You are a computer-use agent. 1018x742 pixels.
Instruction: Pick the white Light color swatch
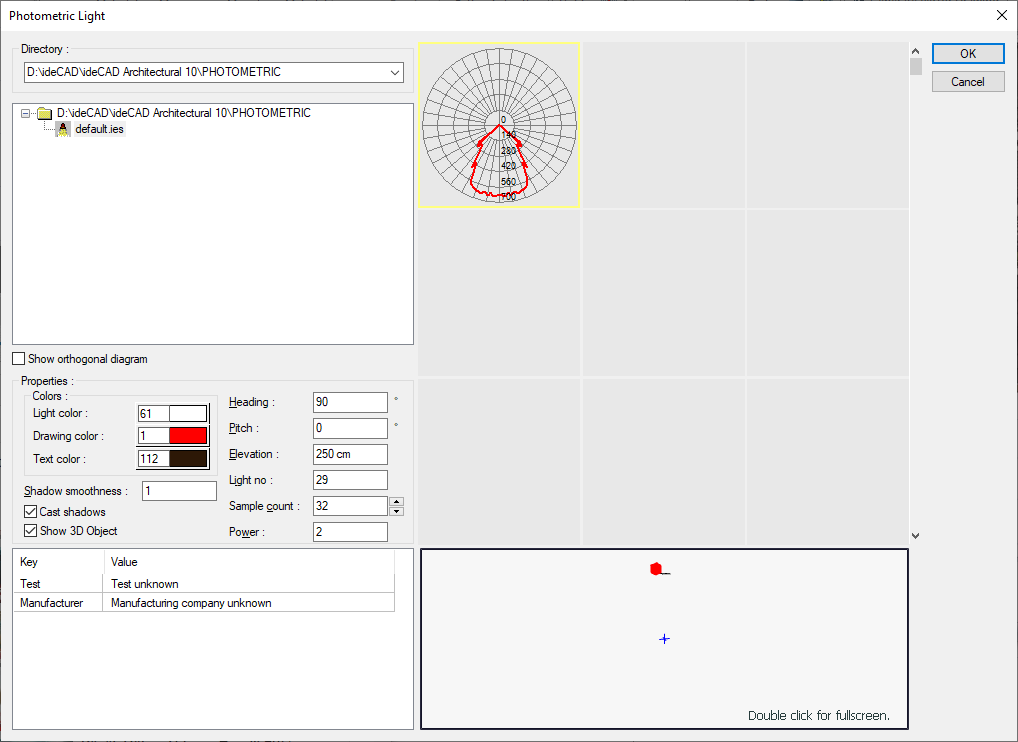coord(188,414)
